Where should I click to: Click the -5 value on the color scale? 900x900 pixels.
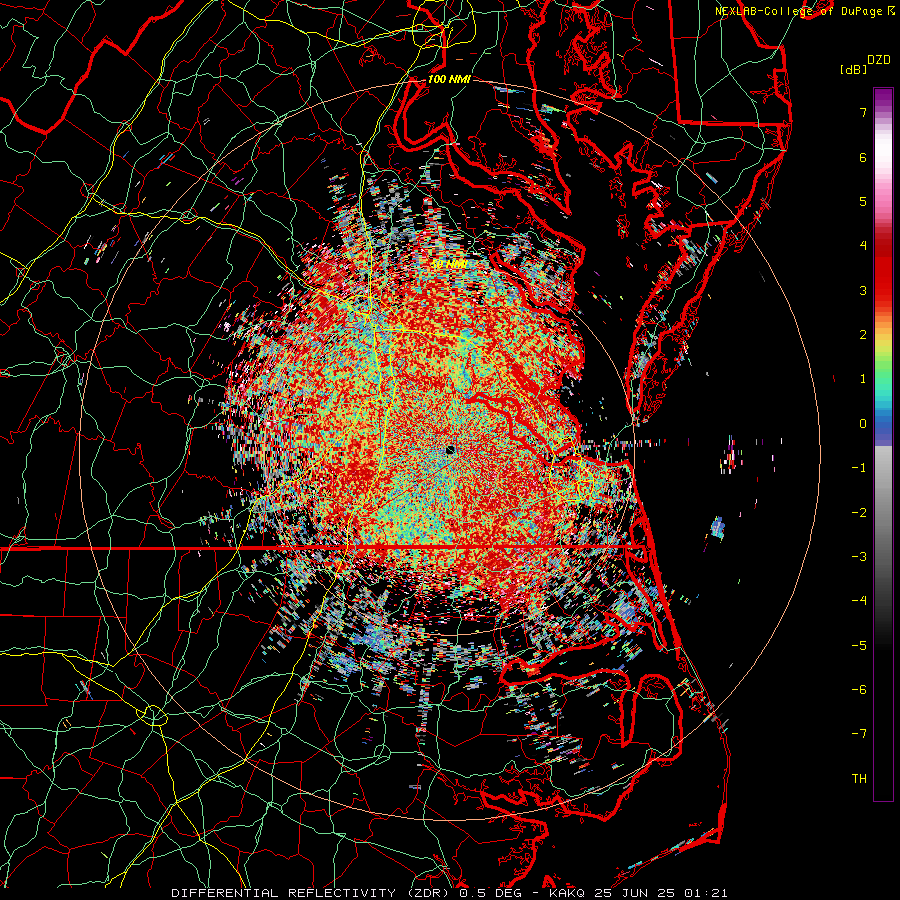[859, 646]
